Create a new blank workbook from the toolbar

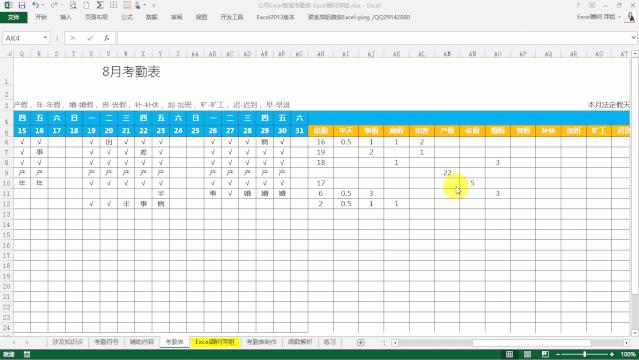pos(86,5)
